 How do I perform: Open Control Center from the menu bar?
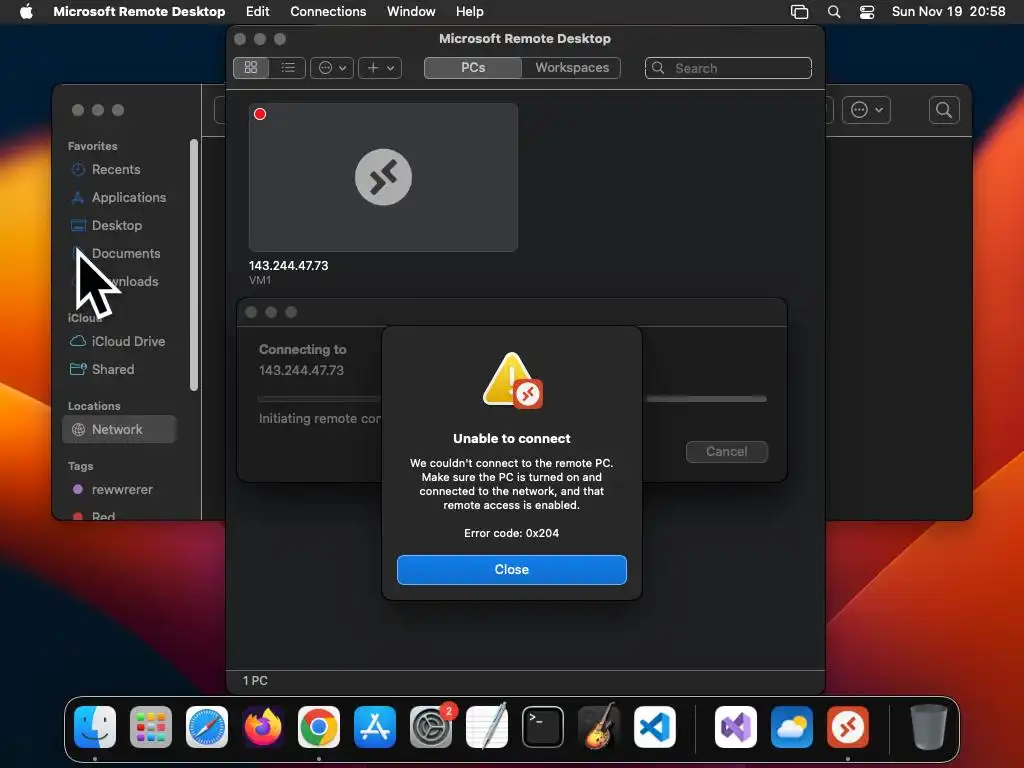point(867,12)
